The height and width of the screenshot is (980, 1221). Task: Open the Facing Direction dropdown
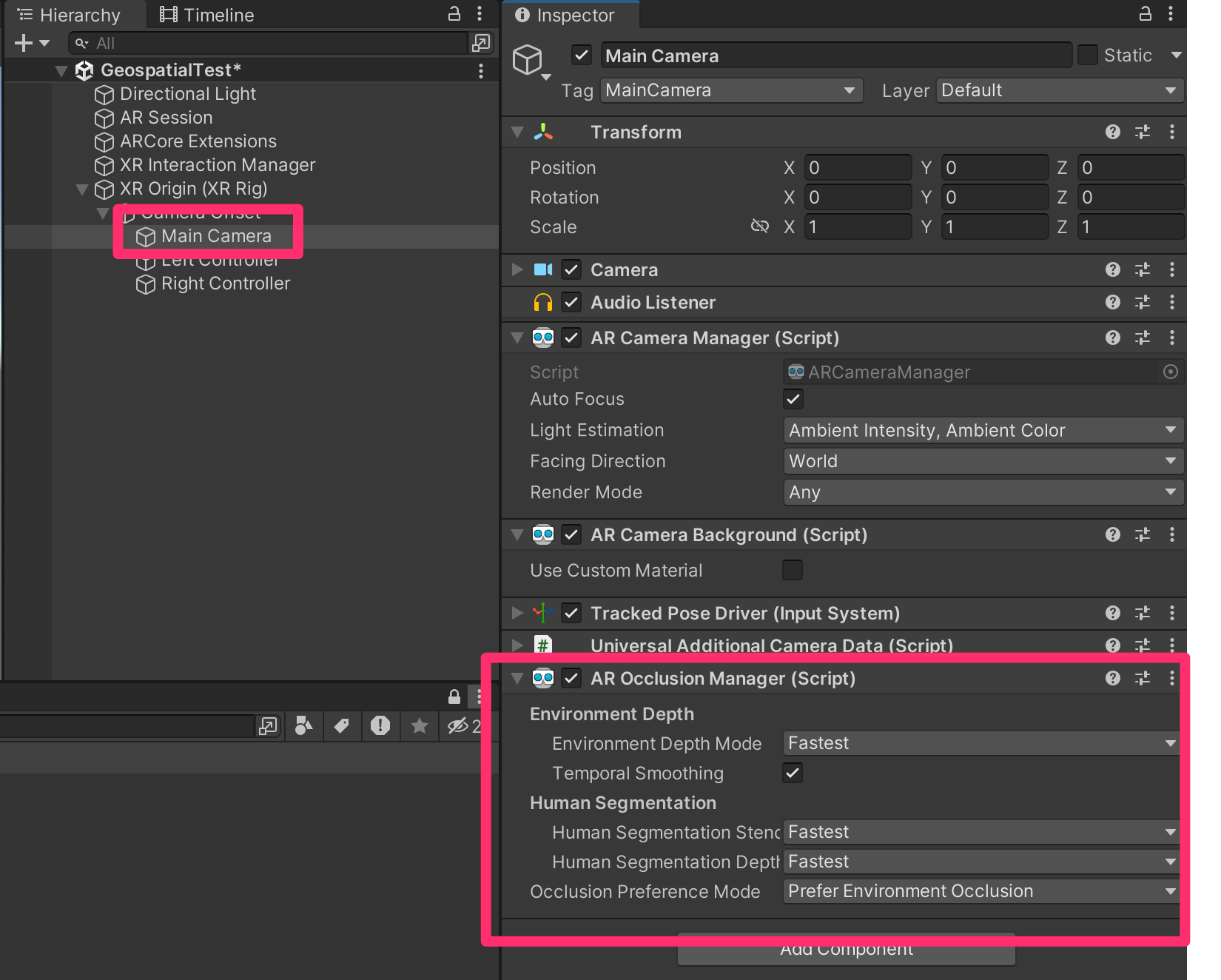pyautogui.click(x=983, y=461)
